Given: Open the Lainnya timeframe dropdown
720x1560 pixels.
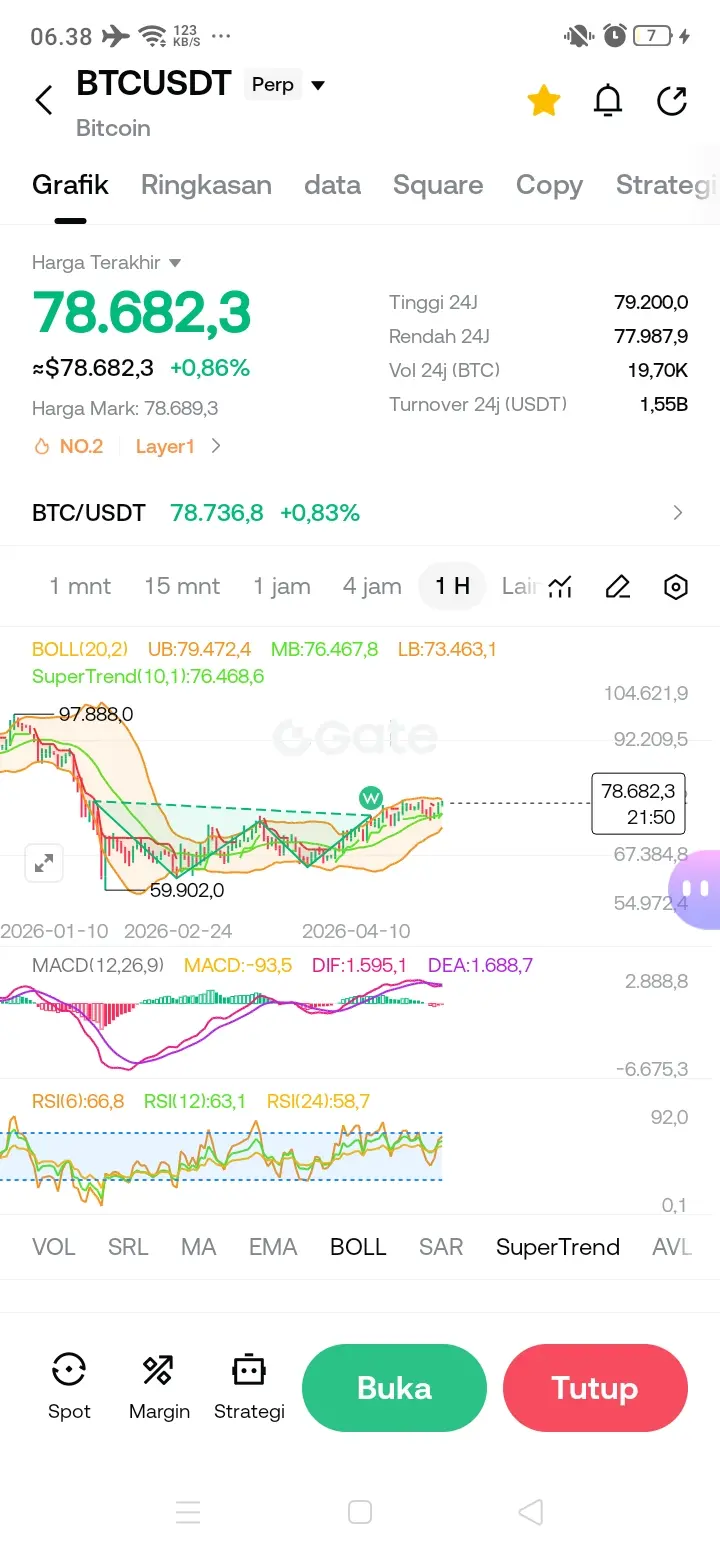Looking at the screenshot, I should click(x=520, y=586).
